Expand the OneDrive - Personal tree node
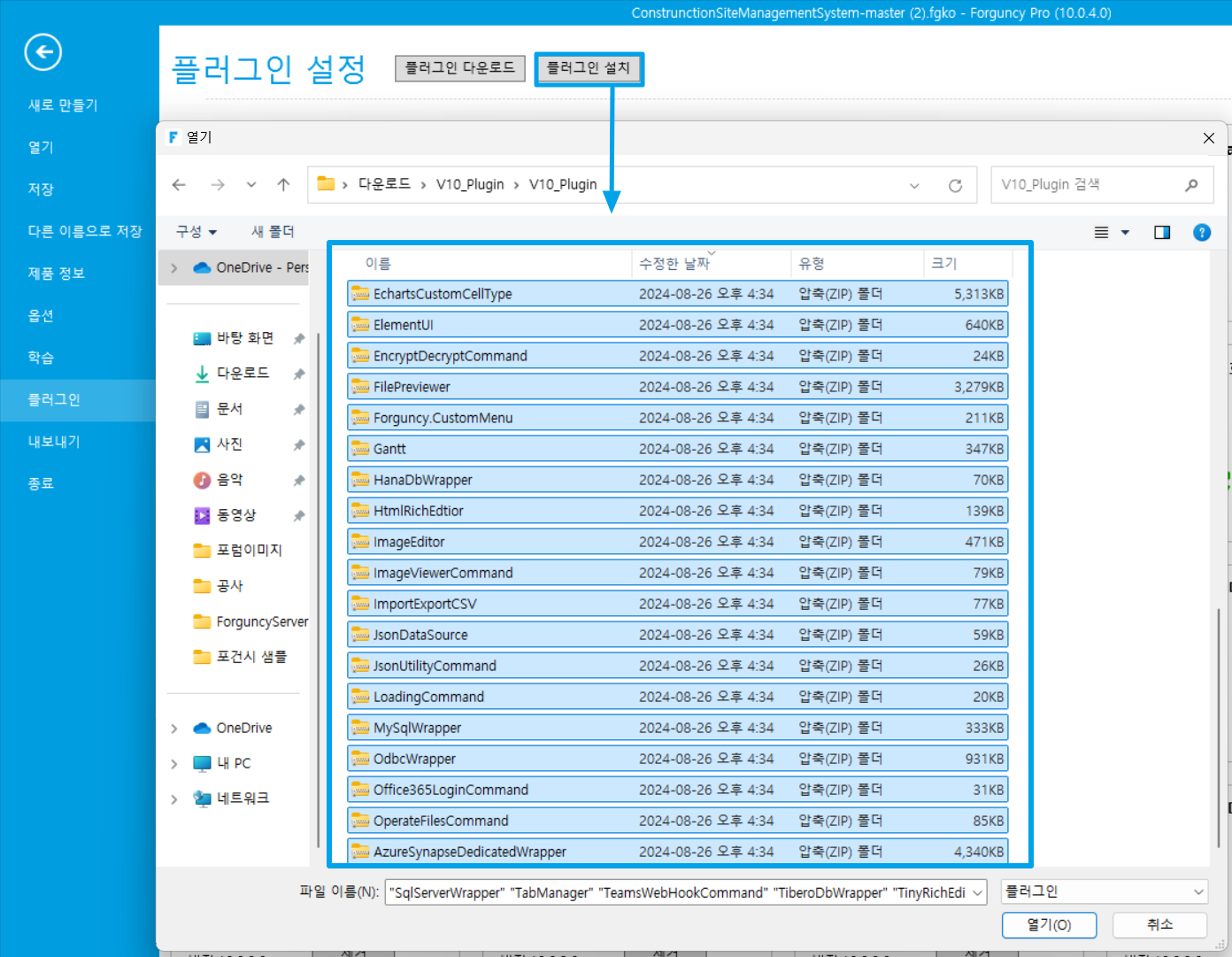The height and width of the screenshot is (957, 1232). [x=174, y=267]
